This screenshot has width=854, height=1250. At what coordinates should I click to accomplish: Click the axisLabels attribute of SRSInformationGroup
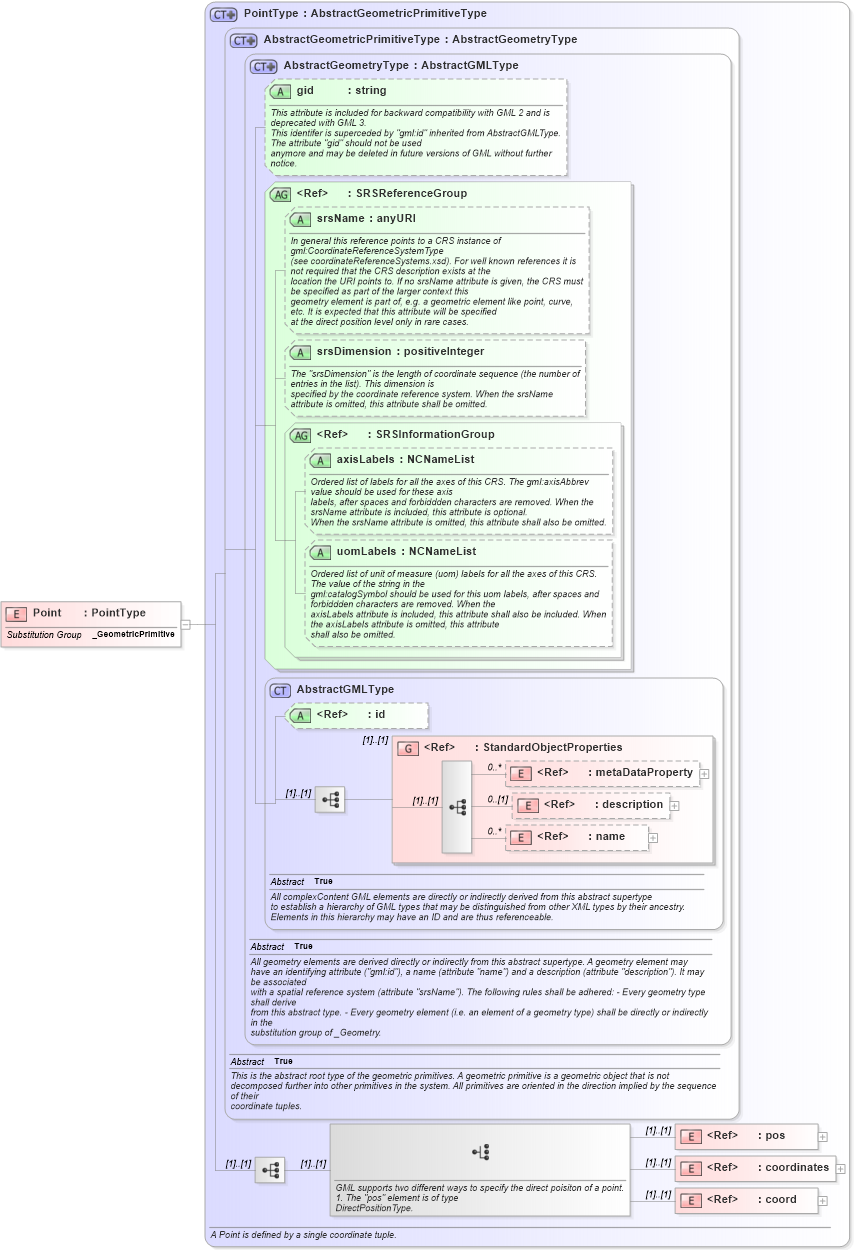click(321, 460)
